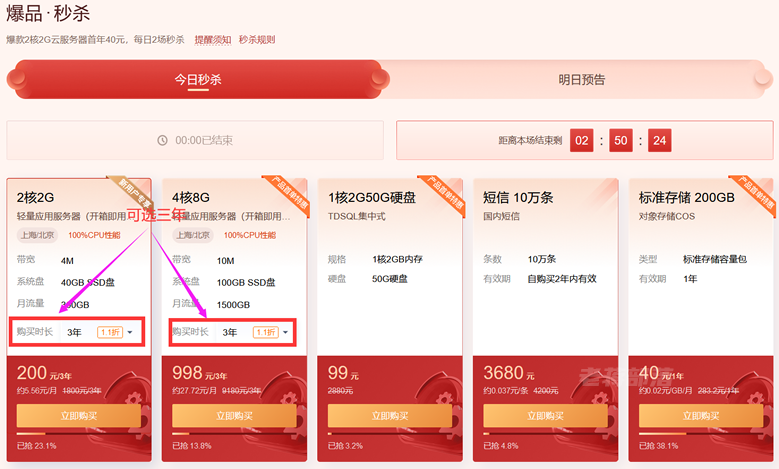Viewport: 779px width, 469px height.
Task: Click the 1.1折 badge on 2核2G card
Action: click(110, 332)
